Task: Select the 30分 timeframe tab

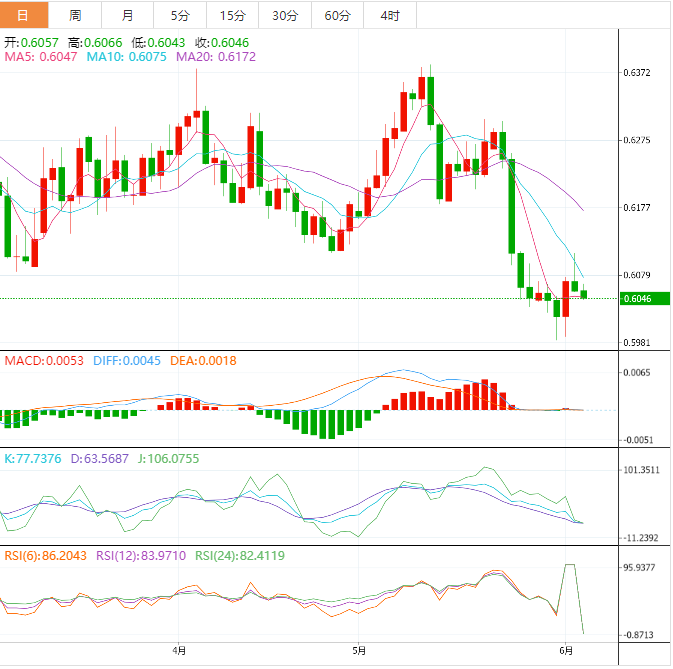Action: (x=284, y=15)
